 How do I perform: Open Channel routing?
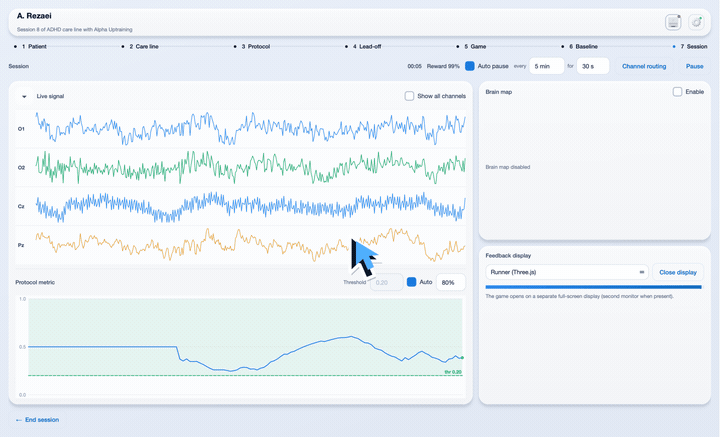click(644, 66)
